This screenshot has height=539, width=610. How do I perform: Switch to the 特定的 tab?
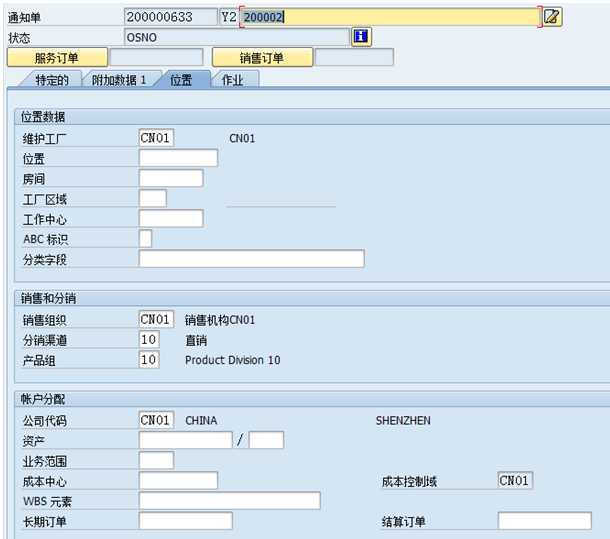tap(52, 80)
